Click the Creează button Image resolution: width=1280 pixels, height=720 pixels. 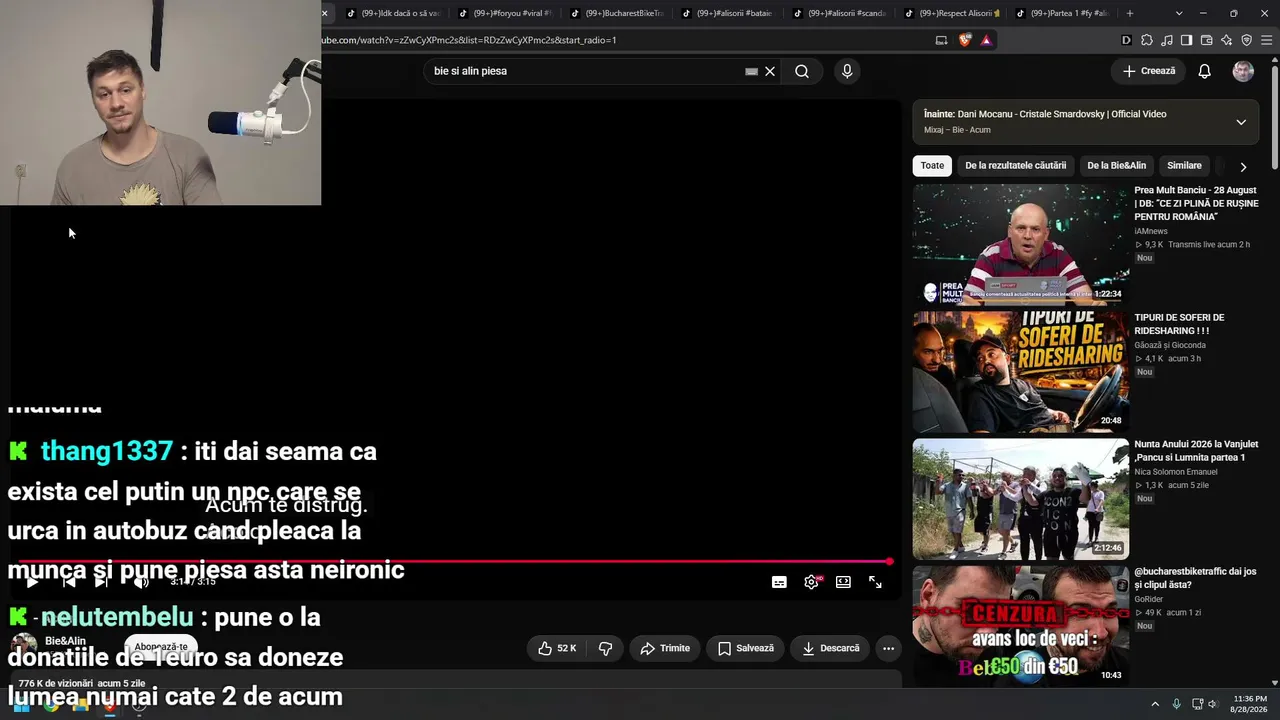[1149, 71]
